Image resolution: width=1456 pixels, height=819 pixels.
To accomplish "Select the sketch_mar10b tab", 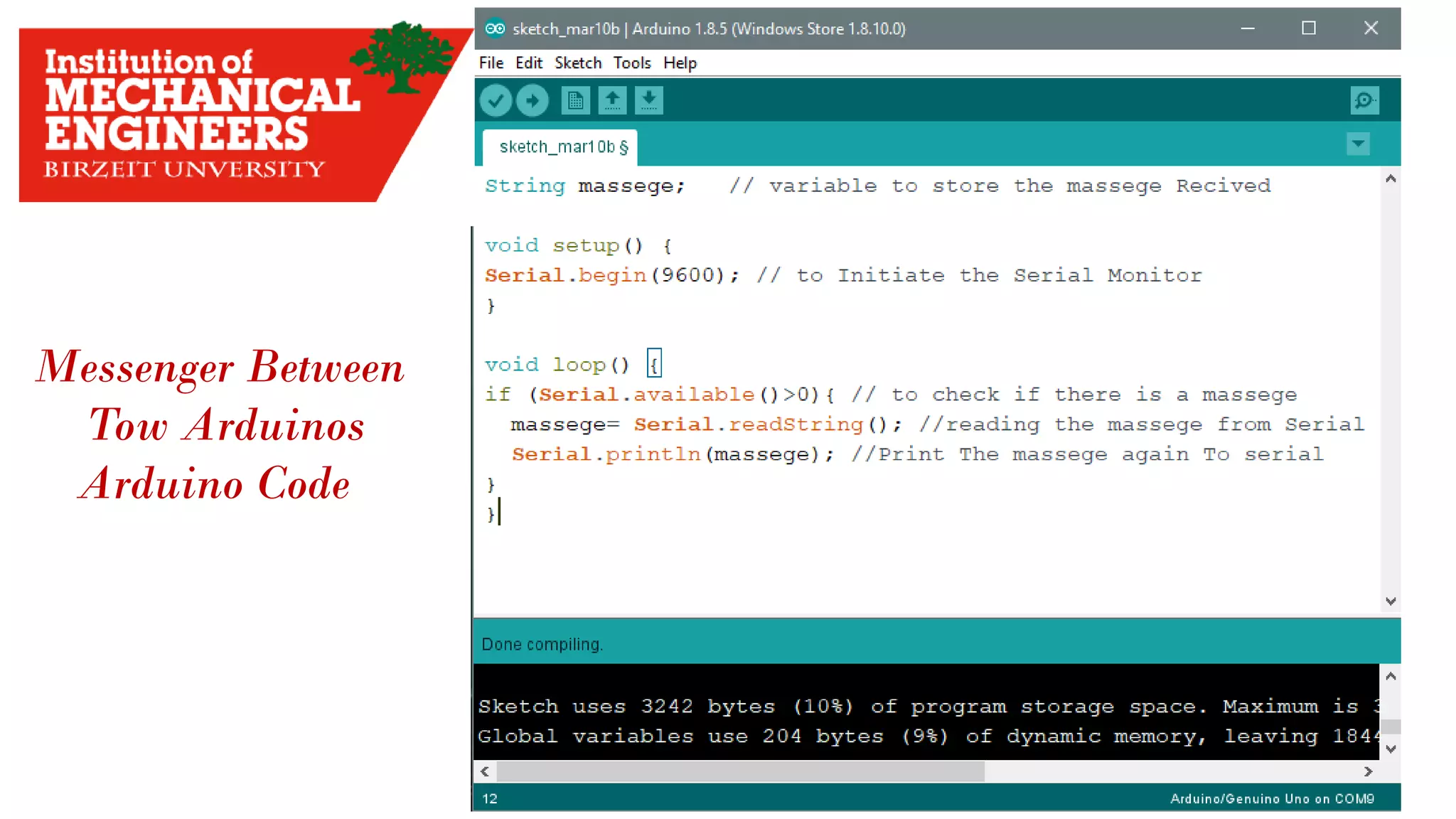I will (x=560, y=147).
